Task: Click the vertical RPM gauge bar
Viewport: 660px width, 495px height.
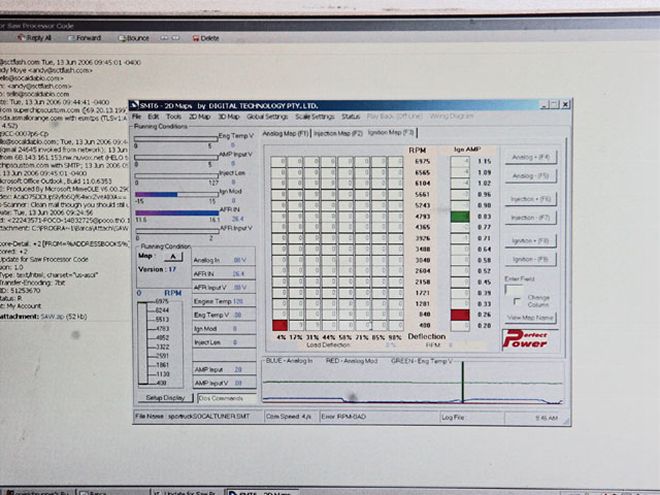Action: point(143,343)
